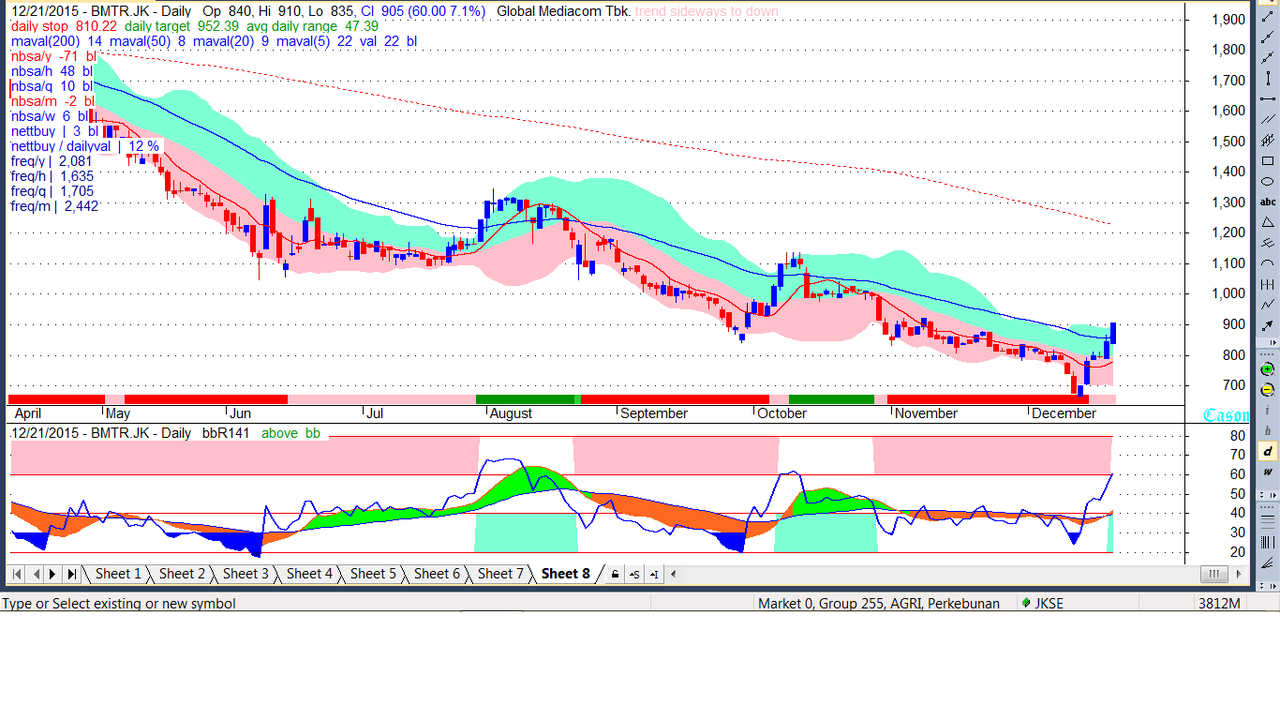Jump to first sheet tab

click(17, 574)
